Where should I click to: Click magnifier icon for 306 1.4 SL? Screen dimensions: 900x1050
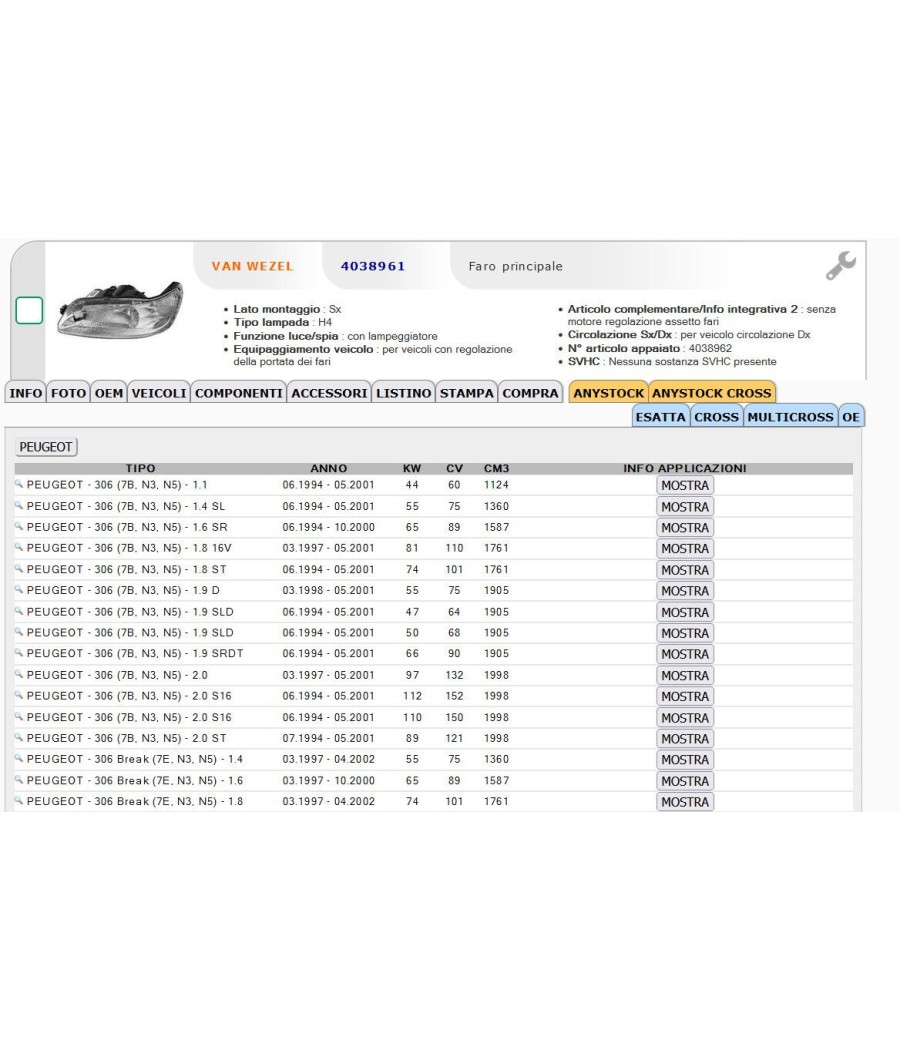[x=19, y=505]
